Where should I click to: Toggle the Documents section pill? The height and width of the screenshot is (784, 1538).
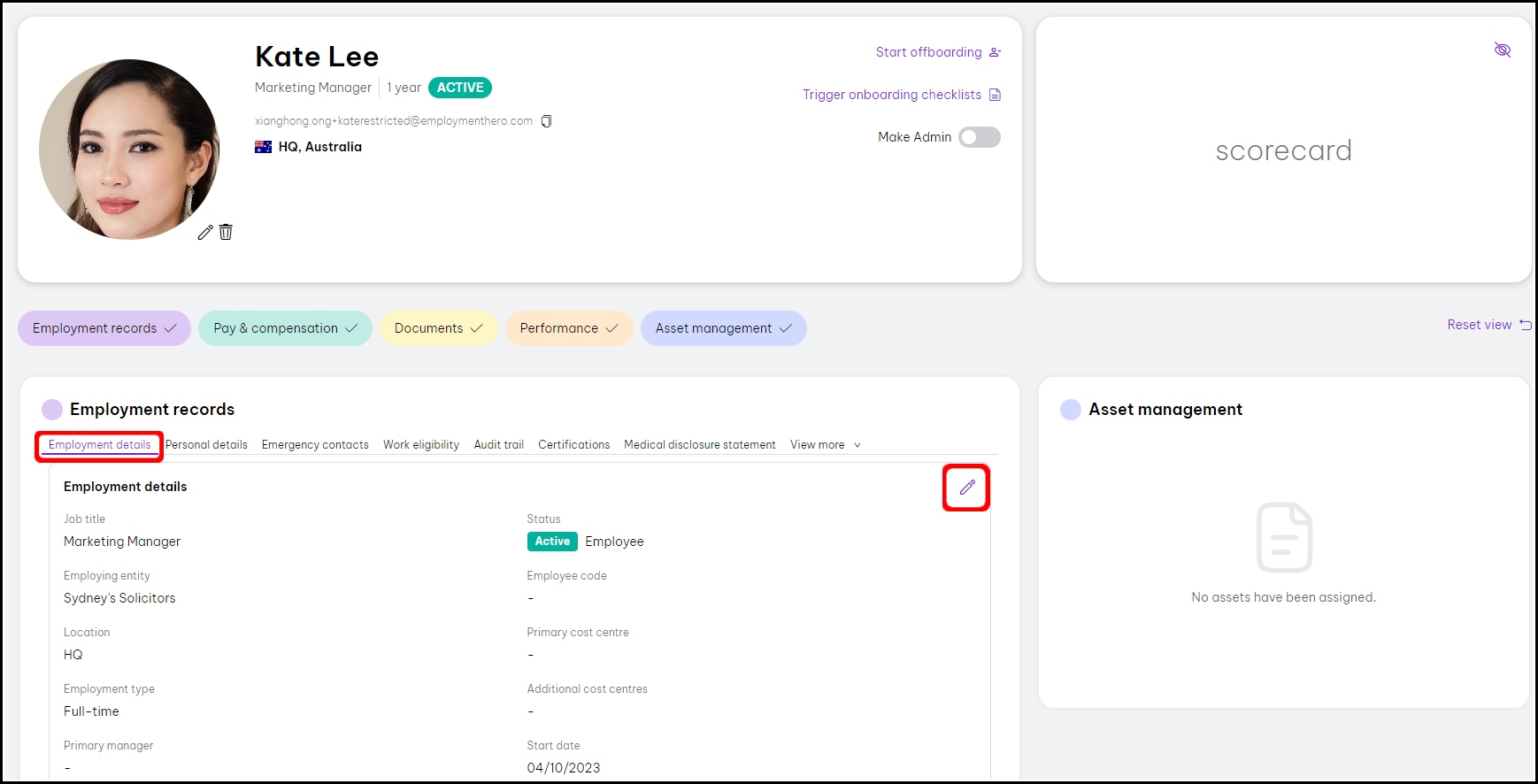(438, 328)
